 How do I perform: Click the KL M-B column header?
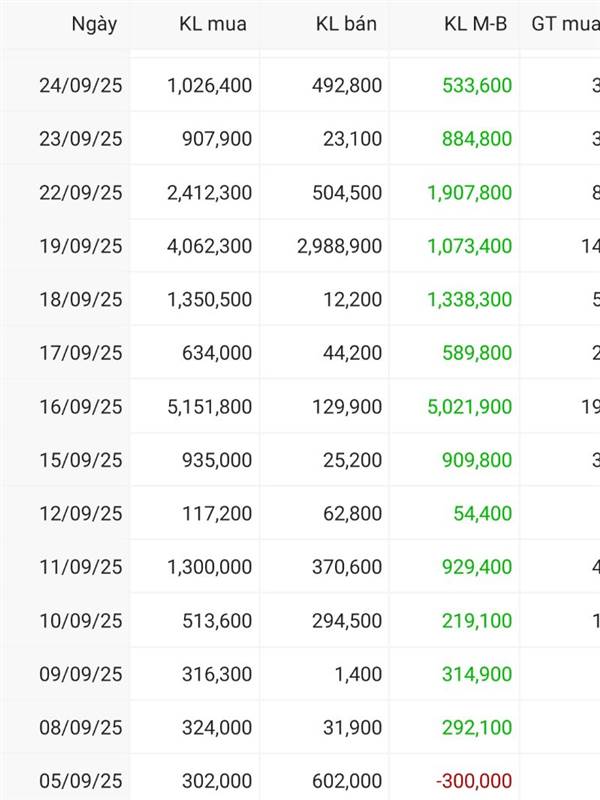[476, 24]
